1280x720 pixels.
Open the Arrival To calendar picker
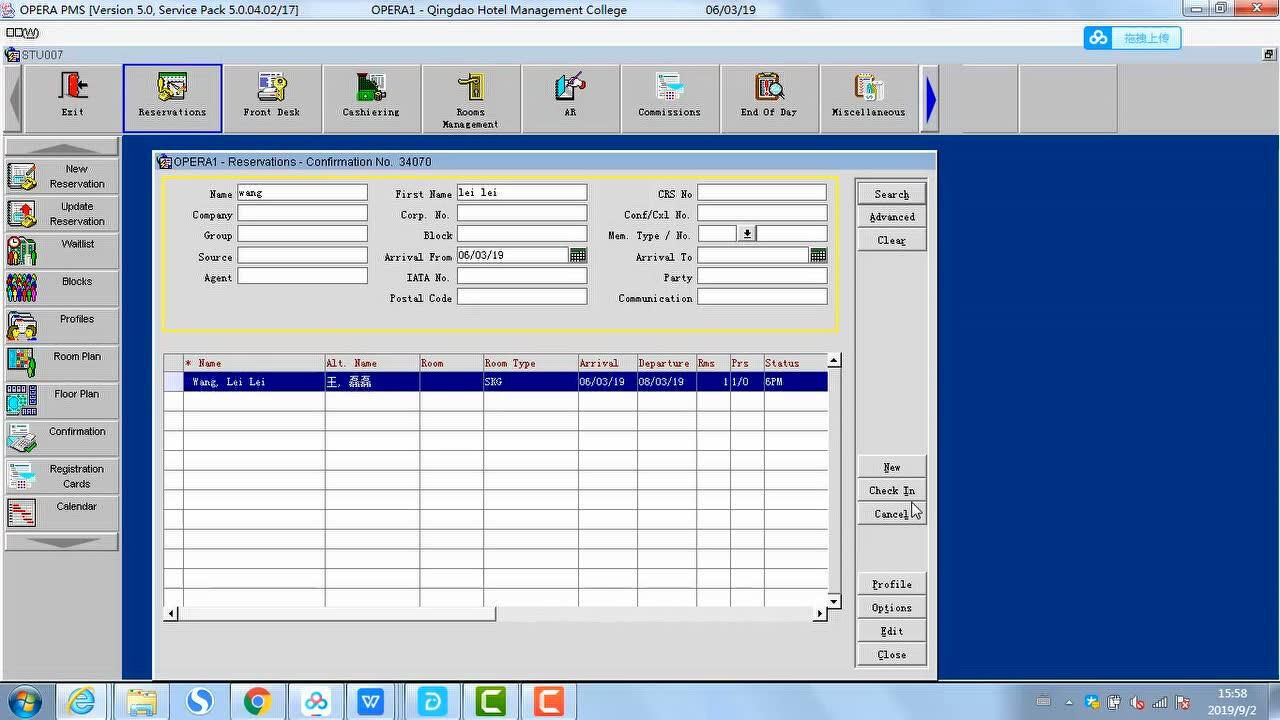click(x=818, y=256)
